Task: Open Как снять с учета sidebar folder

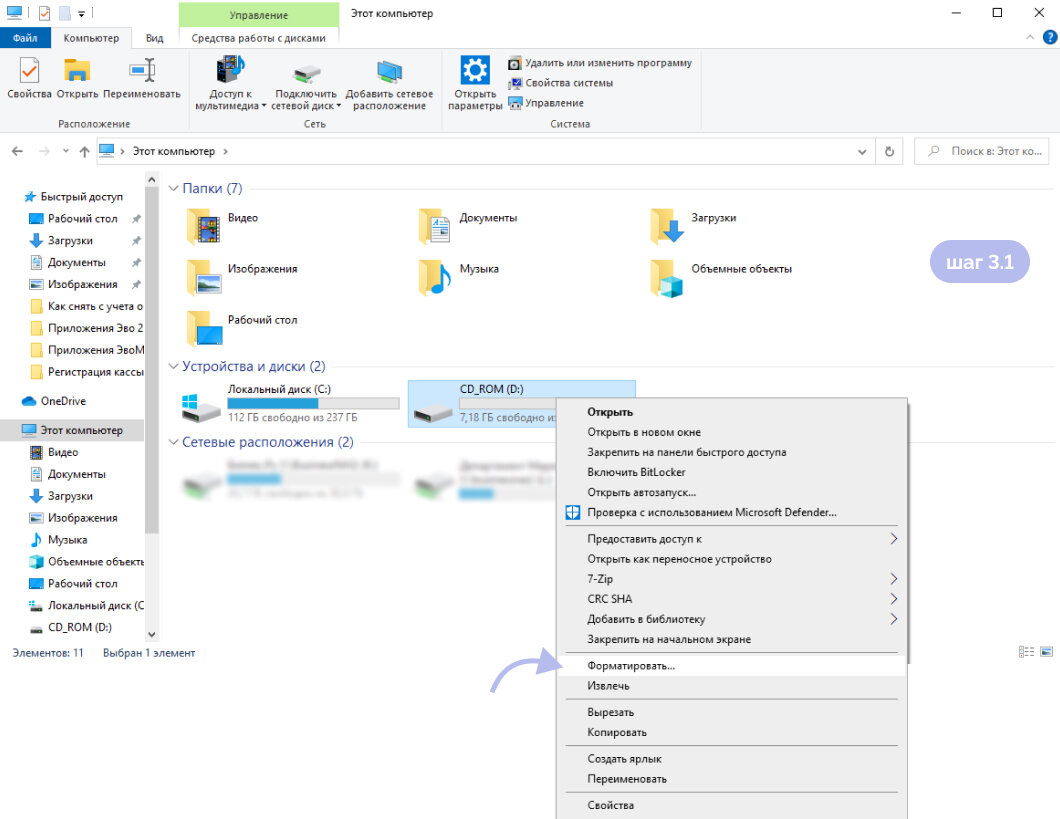Action: 87,306
